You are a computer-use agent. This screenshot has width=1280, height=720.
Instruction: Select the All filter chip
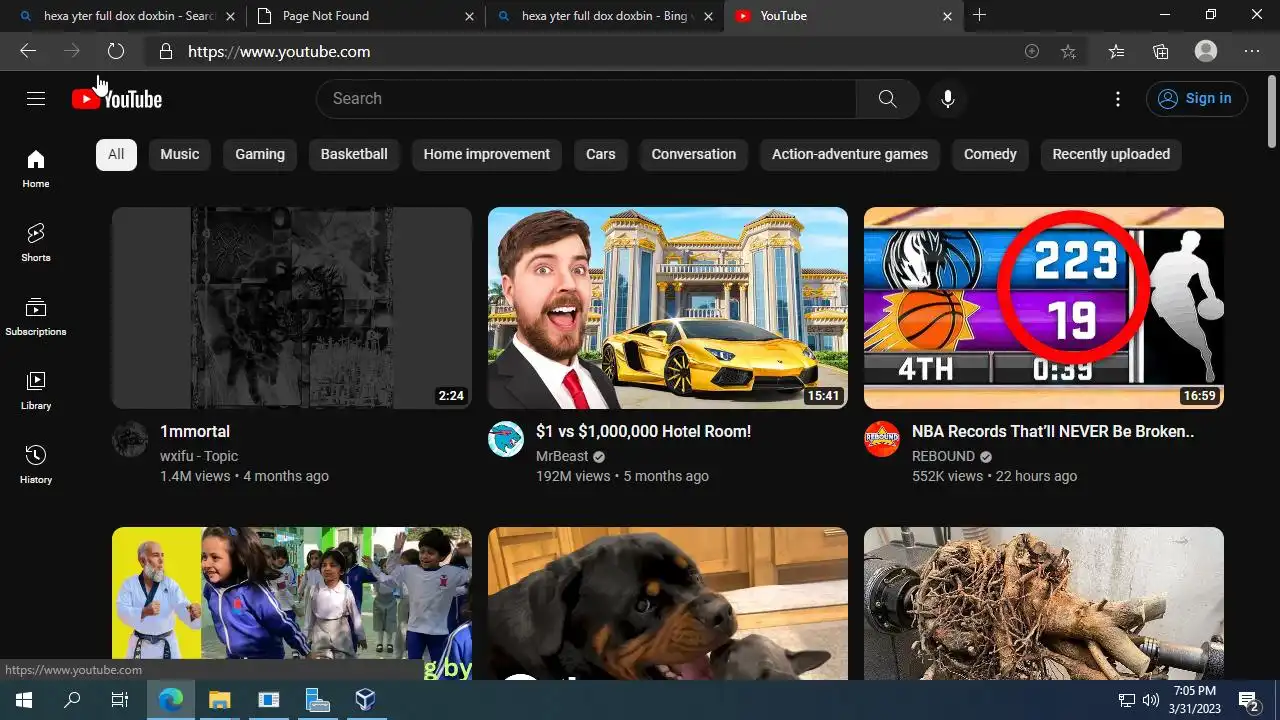116,154
